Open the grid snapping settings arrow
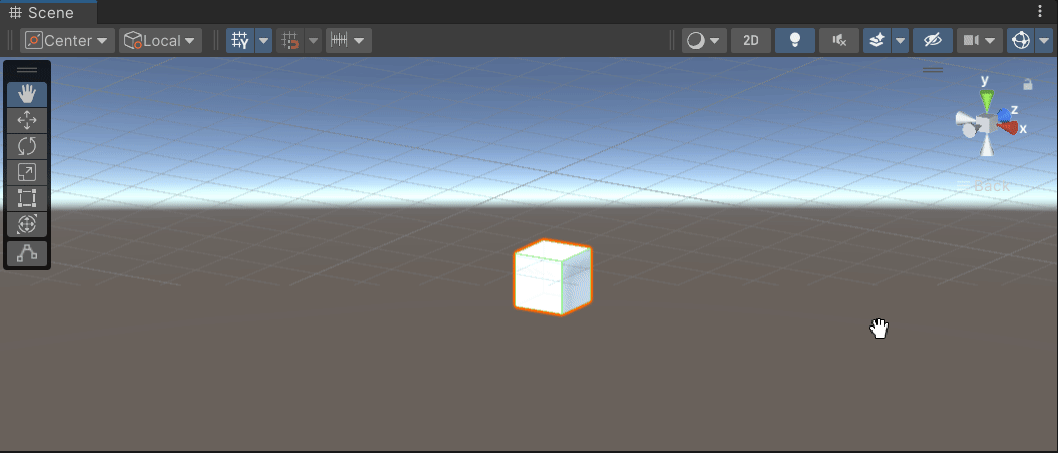The height and width of the screenshot is (453, 1058). tap(314, 41)
